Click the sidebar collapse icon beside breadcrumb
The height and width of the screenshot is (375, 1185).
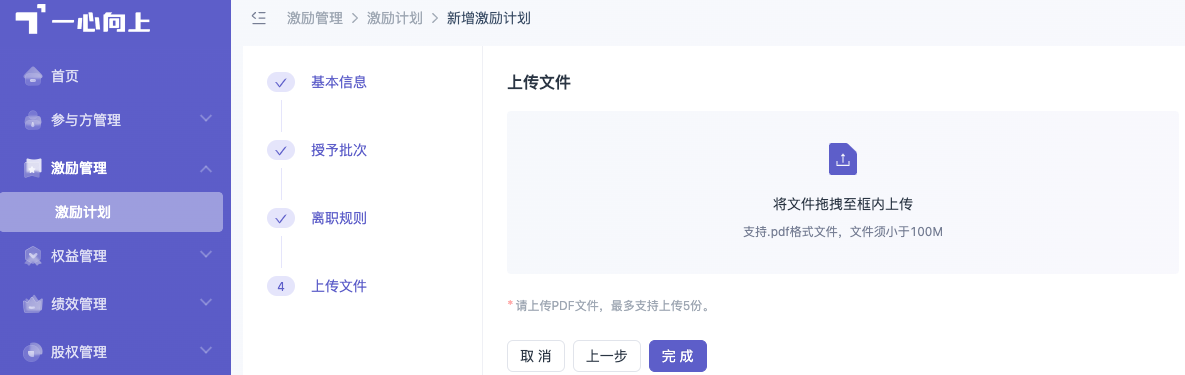[259, 18]
